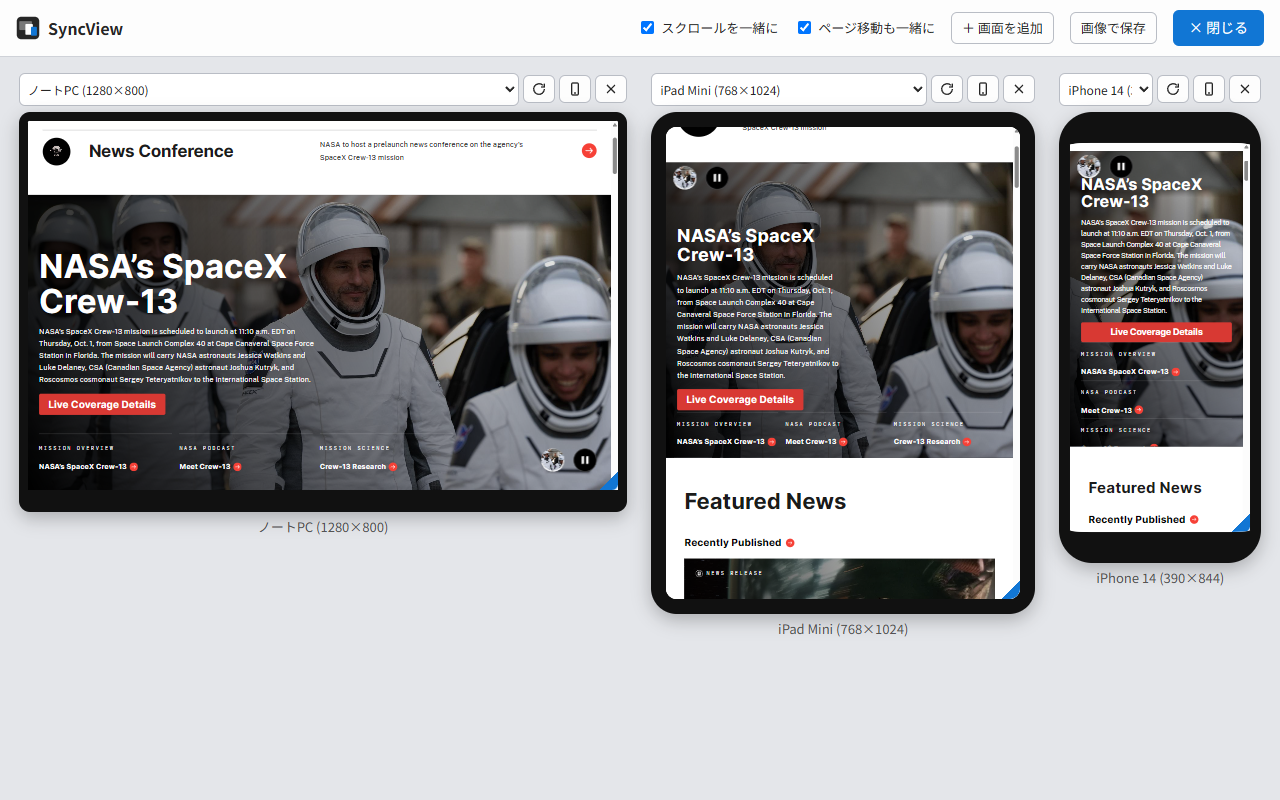1280x800 pixels.
Task: Open Meet Crew-13 link in iPad Mini pane
Action: point(816,441)
